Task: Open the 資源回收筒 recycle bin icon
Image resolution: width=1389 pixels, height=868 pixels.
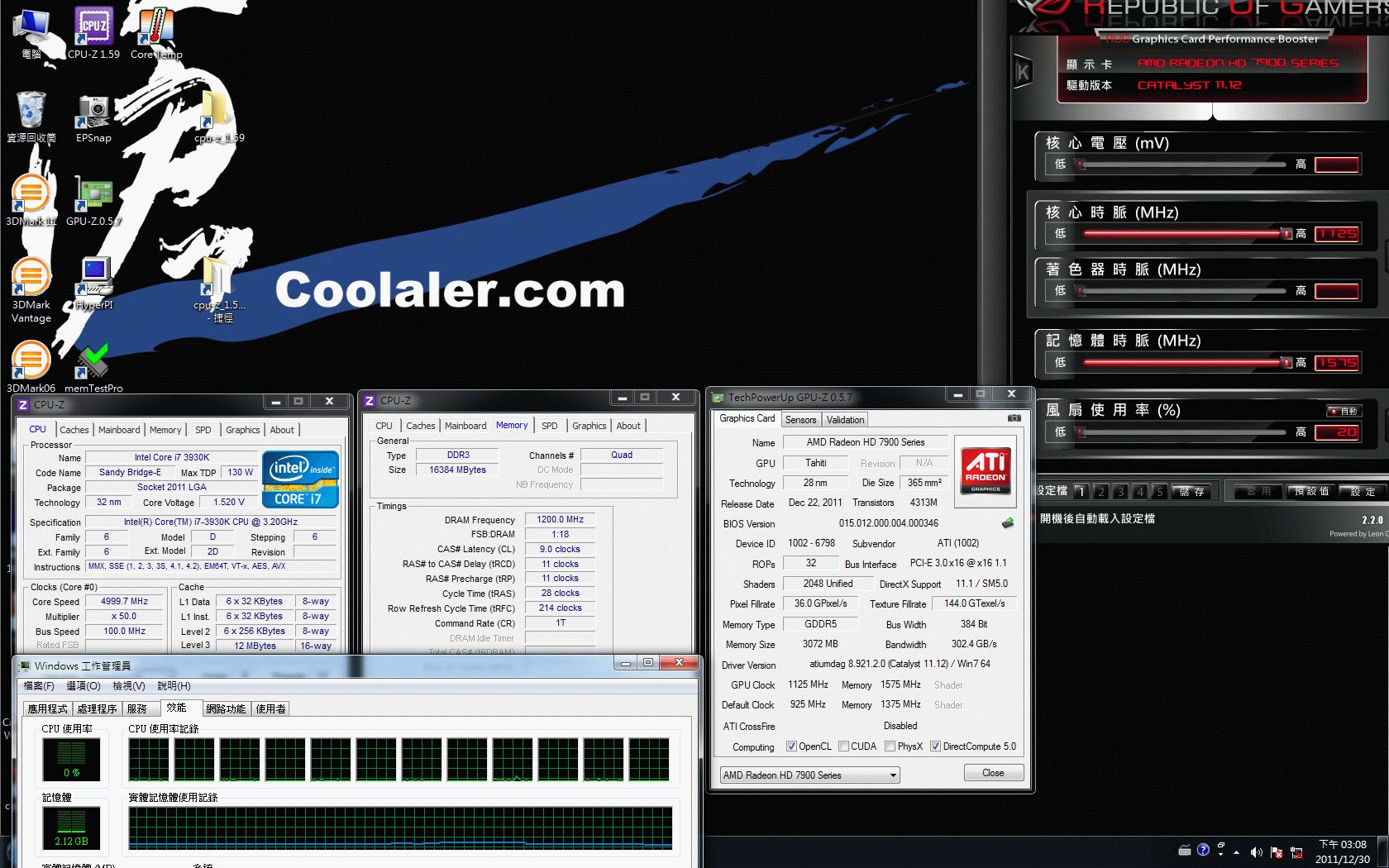Action: (31, 117)
